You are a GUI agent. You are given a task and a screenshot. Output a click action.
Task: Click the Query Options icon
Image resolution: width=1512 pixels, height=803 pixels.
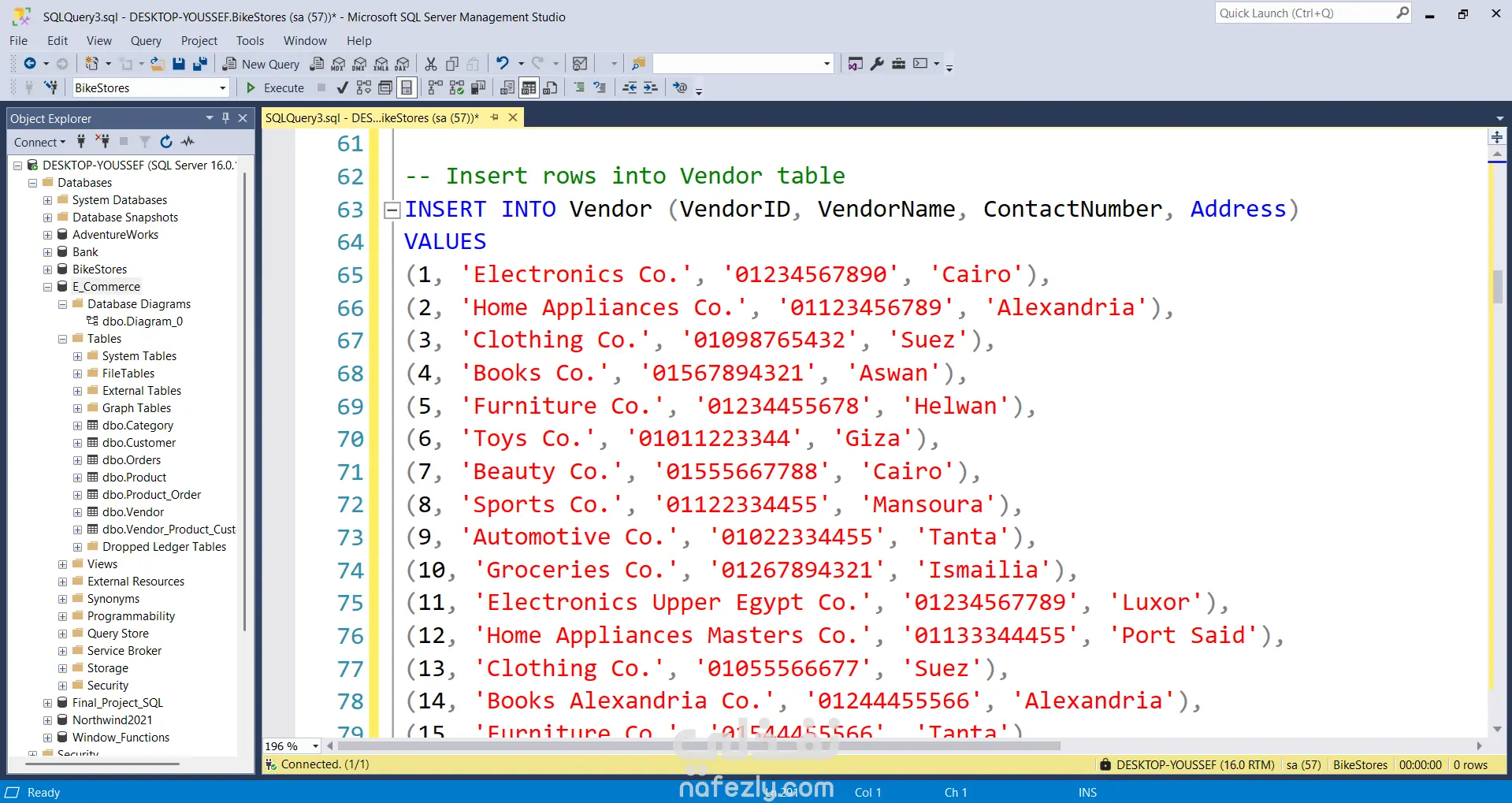(385, 87)
